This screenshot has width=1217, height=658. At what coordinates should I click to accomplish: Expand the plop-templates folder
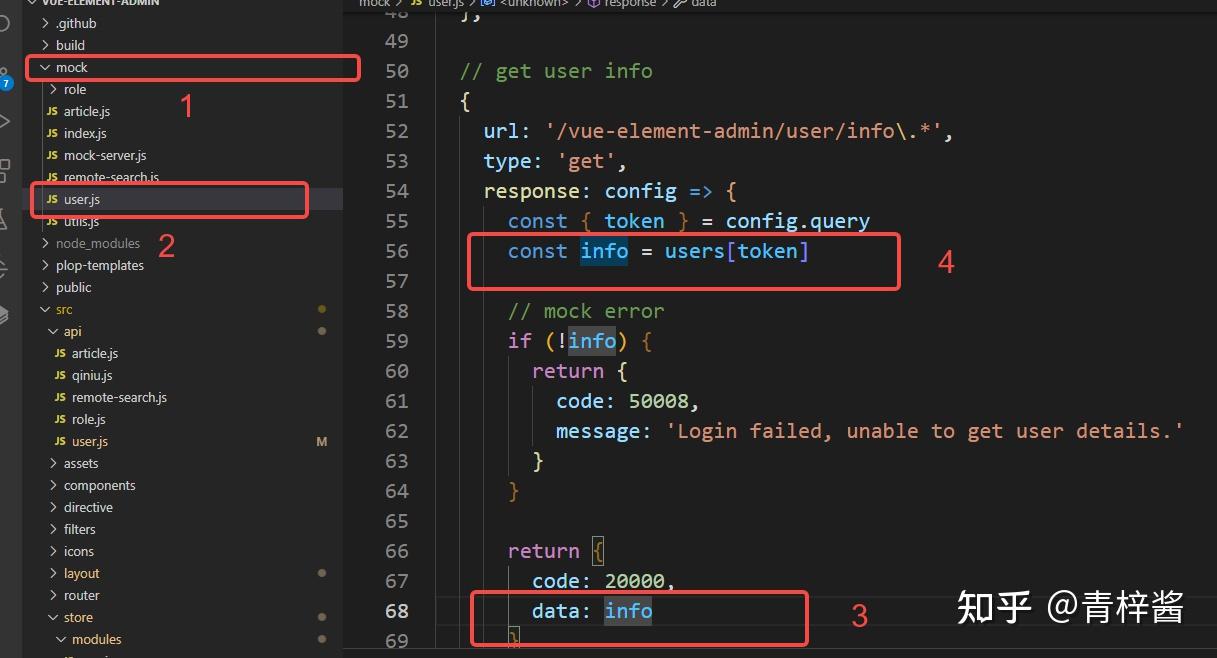(x=100, y=265)
